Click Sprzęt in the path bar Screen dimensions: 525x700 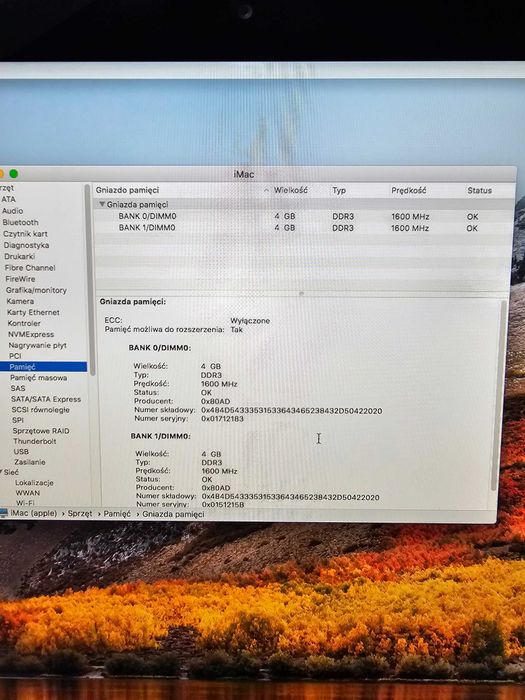pyautogui.click(x=80, y=513)
